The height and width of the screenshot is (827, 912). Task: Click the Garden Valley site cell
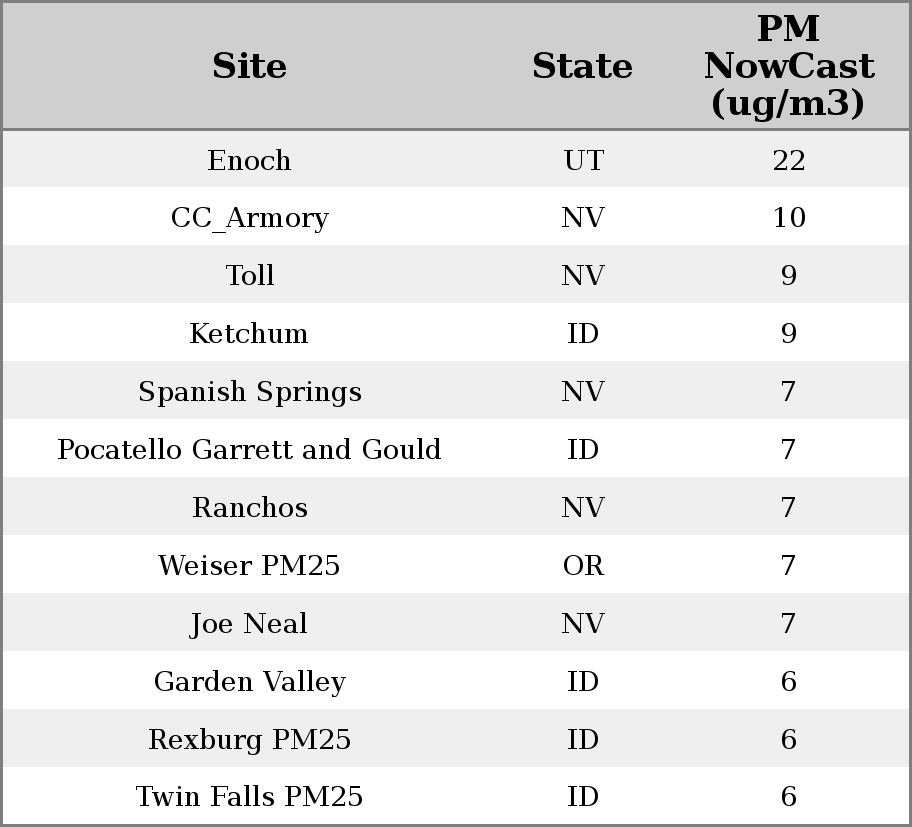(249, 682)
